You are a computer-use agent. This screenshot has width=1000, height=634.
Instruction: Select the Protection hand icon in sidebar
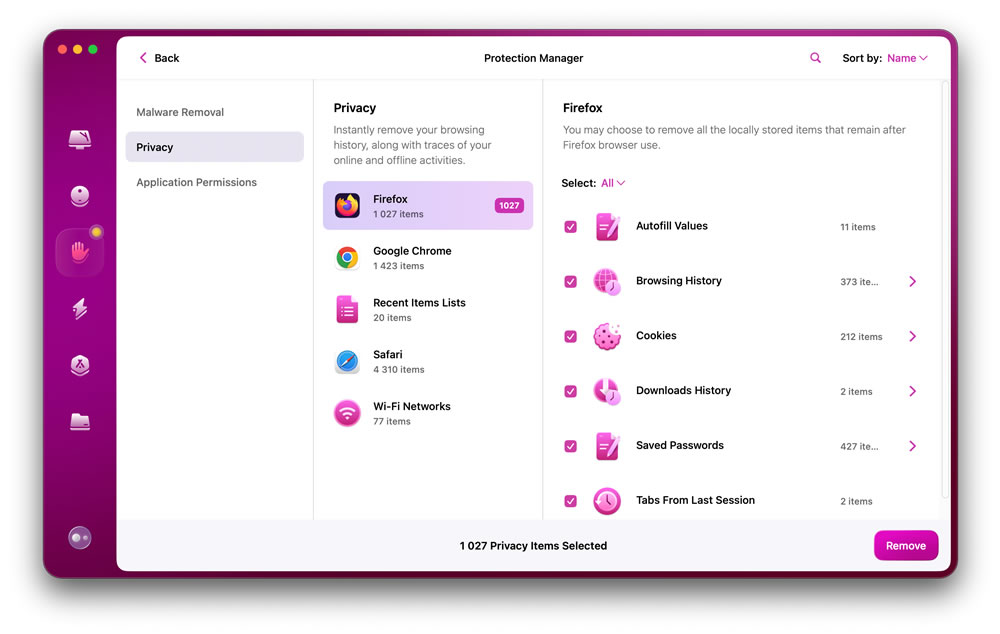80,252
